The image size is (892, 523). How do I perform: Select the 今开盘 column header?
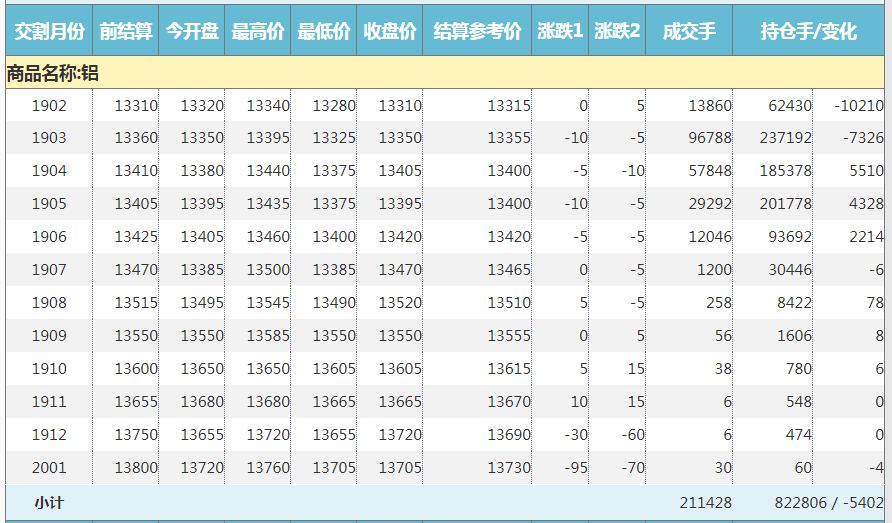point(192,31)
